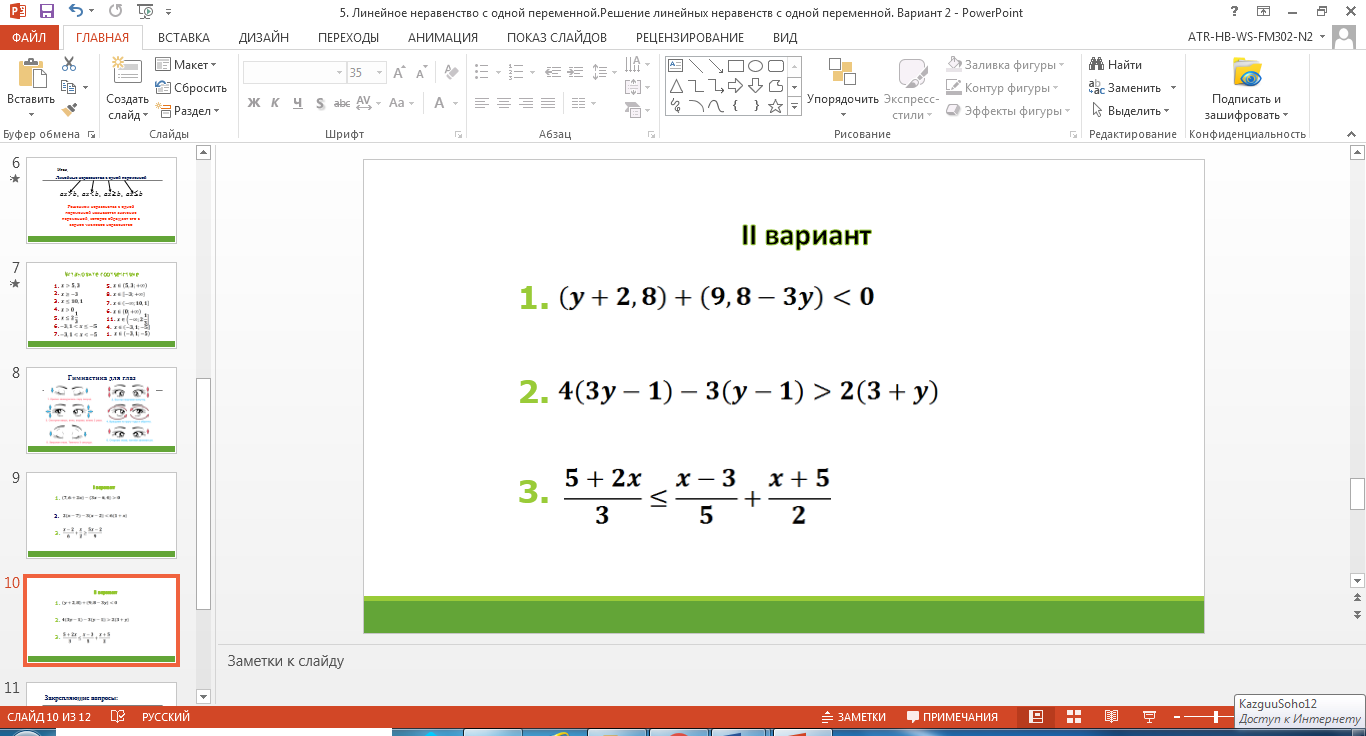The width and height of the screenshot is (1366, 736).
Task: Pick the oval shape in the shapes gallery
Action: [x=755, y=66]
